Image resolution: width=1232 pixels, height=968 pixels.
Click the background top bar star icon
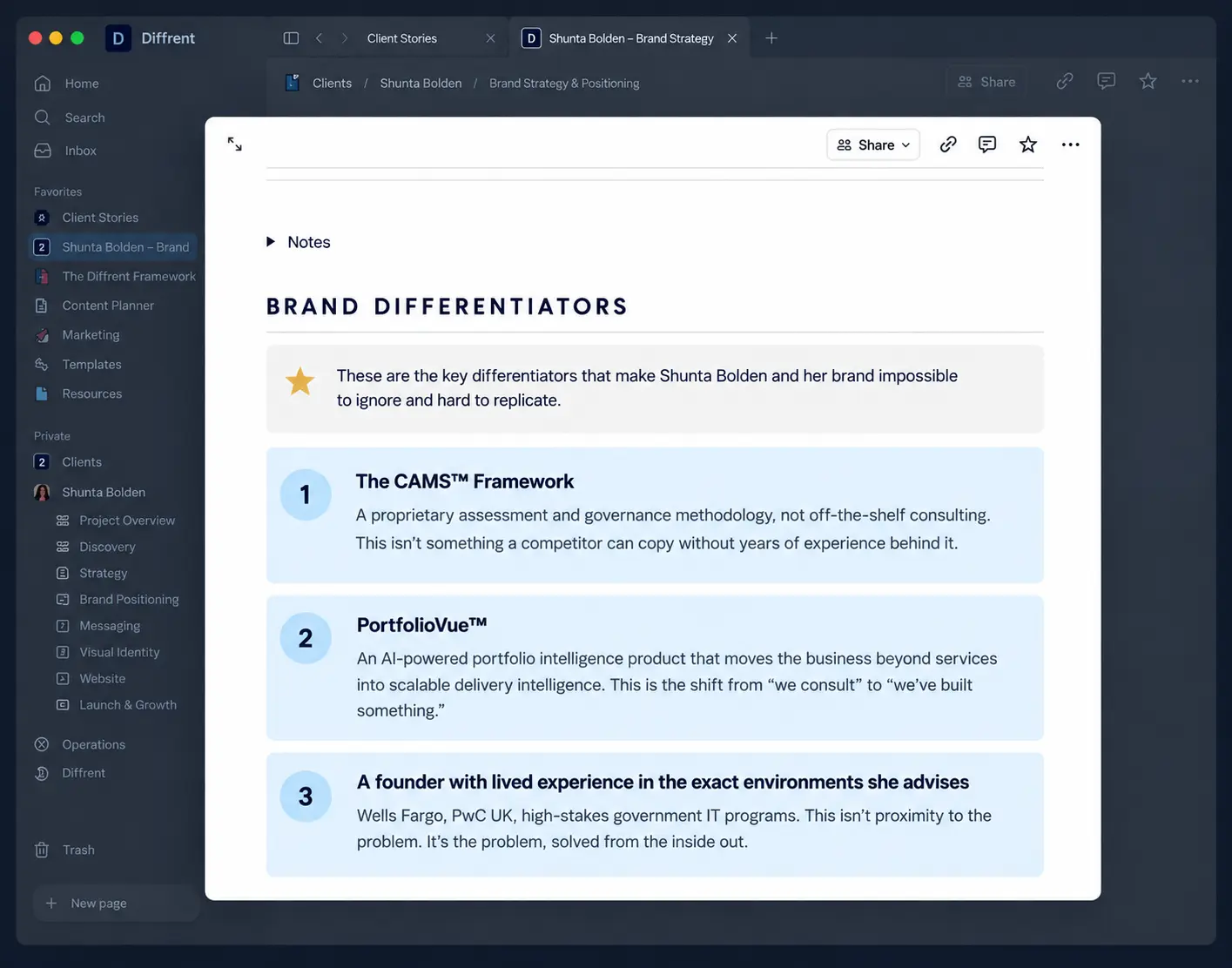(1148, 81)
